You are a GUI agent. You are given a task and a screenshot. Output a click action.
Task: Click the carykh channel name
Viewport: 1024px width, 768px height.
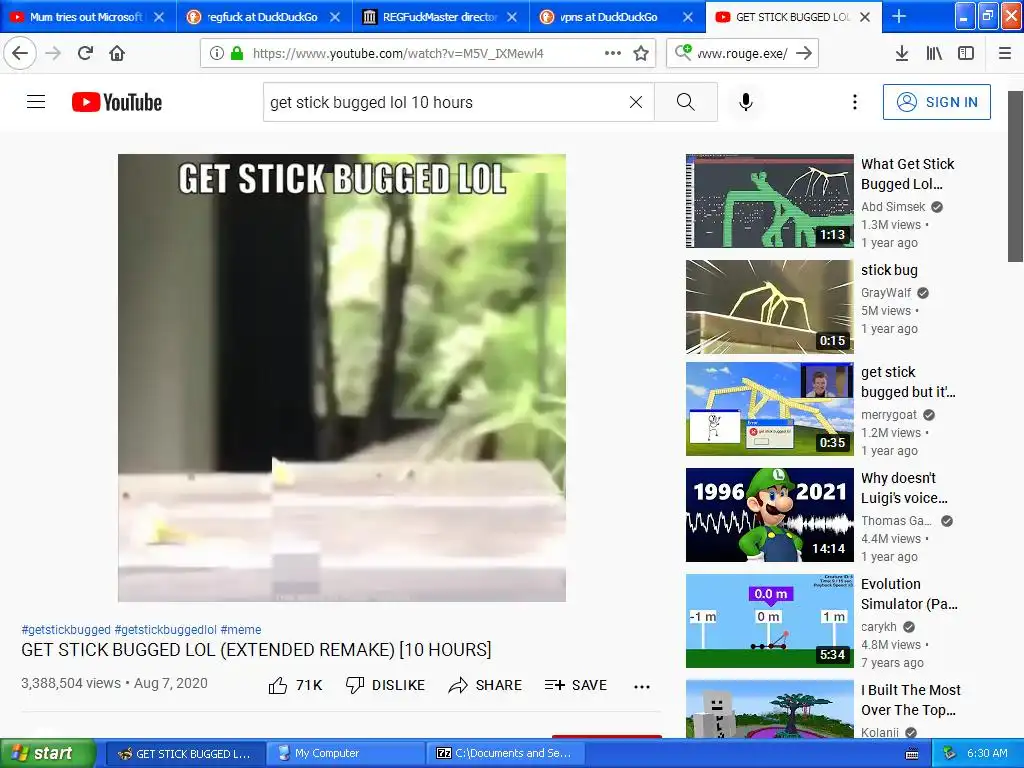878,626
